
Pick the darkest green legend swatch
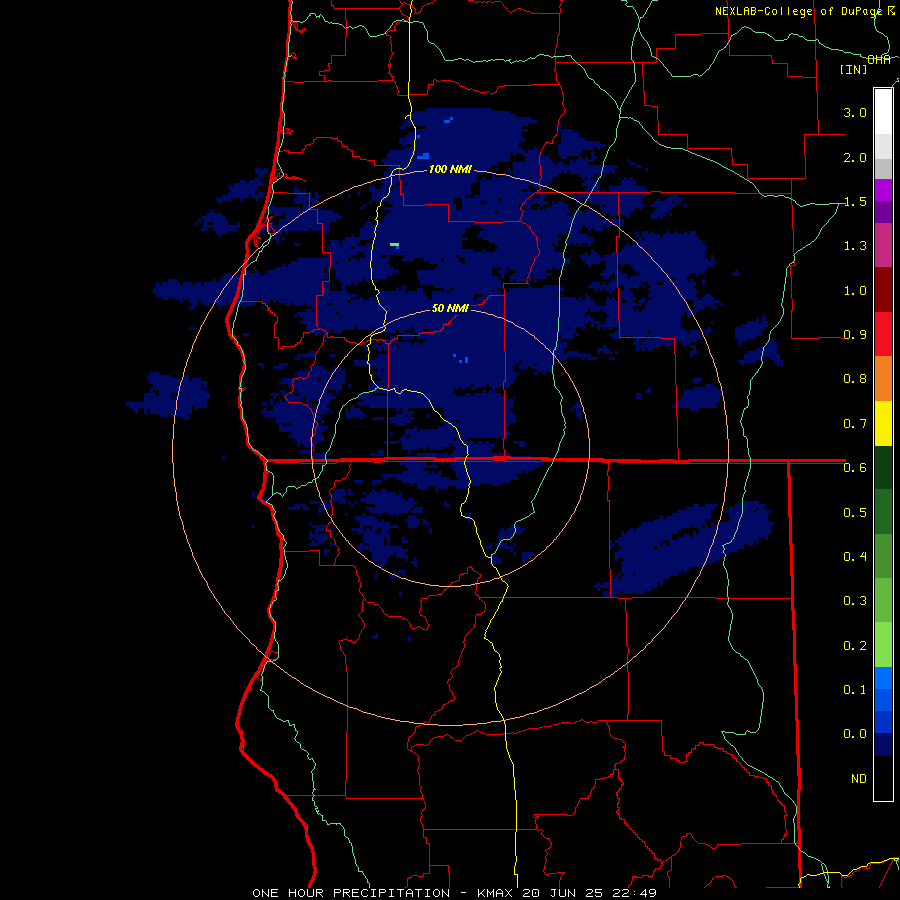coord(883,467)
